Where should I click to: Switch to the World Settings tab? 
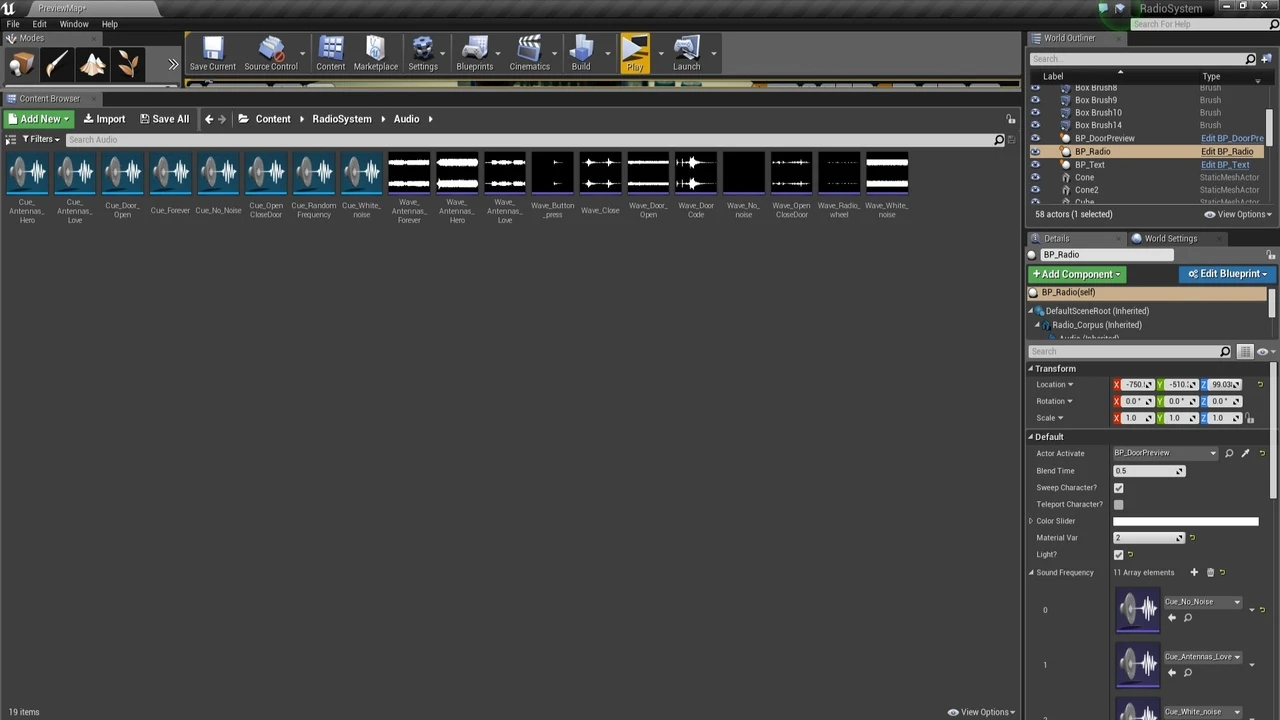tap(1170, 239)
